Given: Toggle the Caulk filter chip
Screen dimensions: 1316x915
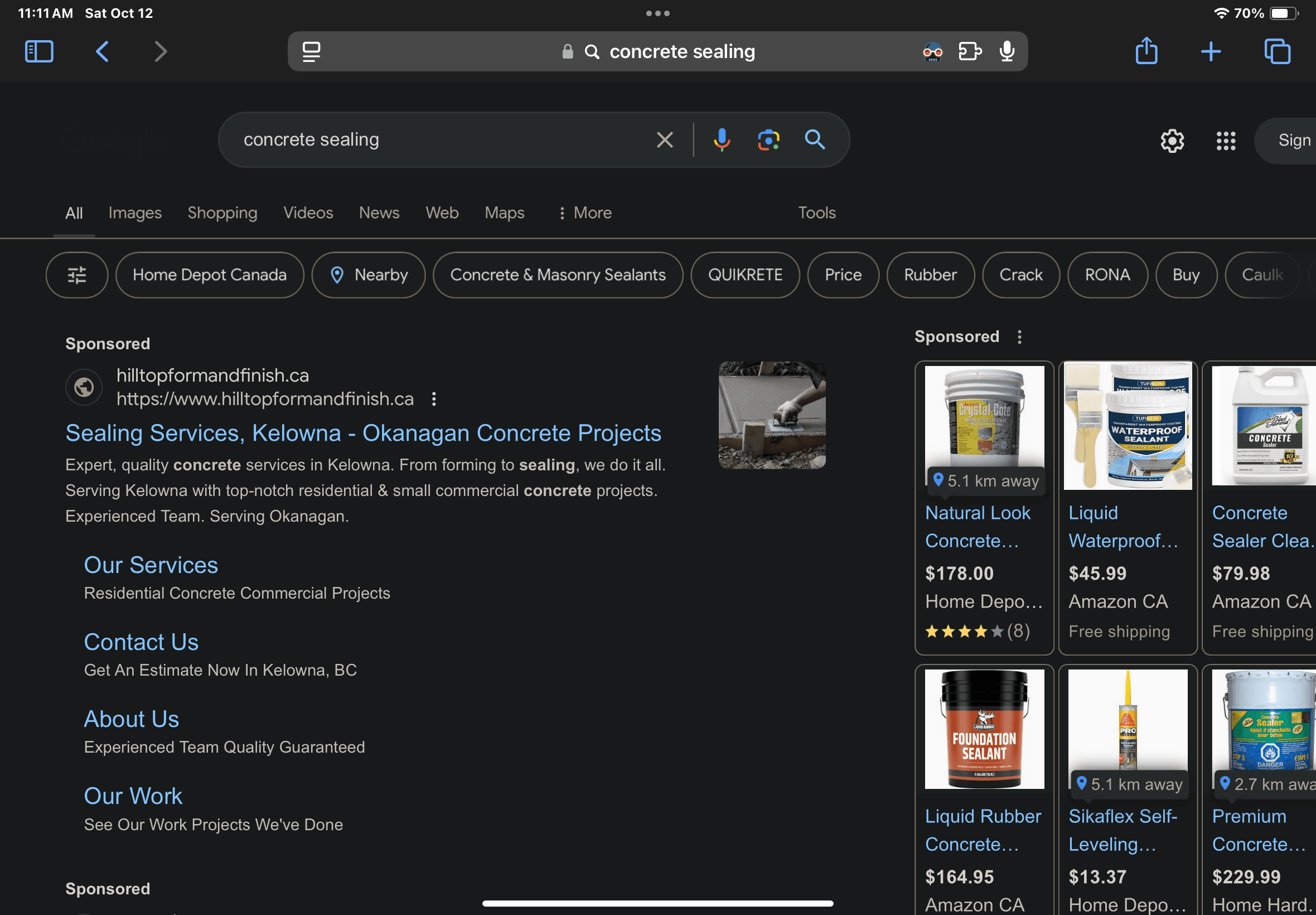Looking at the screenshot, I should [x=1262, y=275].
